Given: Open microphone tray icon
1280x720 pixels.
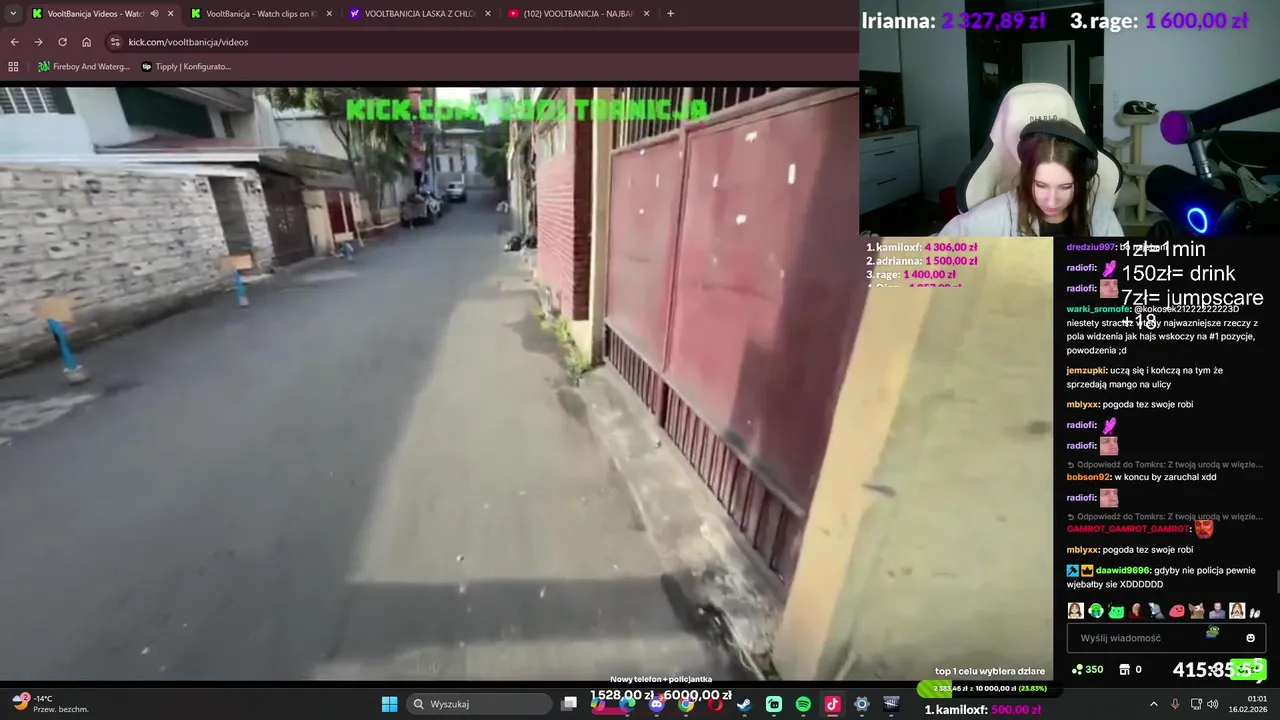Looking at the screenshot, I should pyautogui.click(x=1175, y=704).
